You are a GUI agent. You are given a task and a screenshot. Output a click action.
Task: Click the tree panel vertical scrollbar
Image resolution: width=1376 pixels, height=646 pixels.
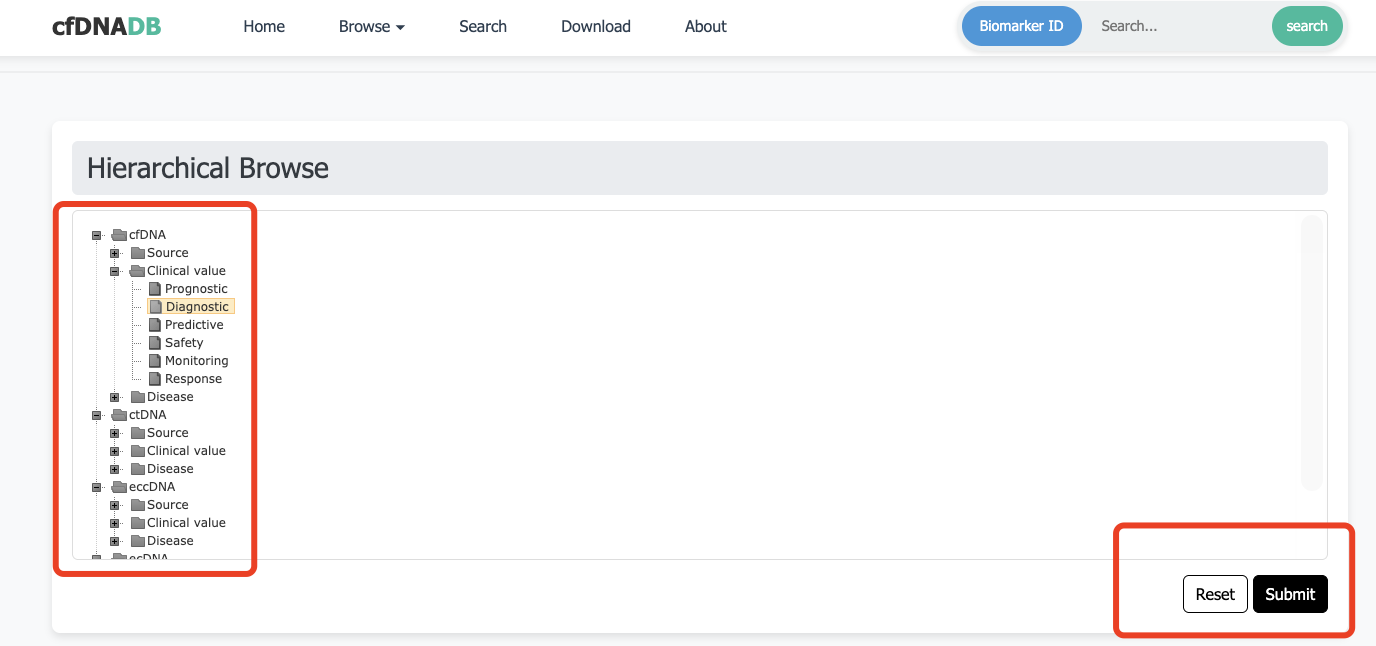click(1311, 353)
